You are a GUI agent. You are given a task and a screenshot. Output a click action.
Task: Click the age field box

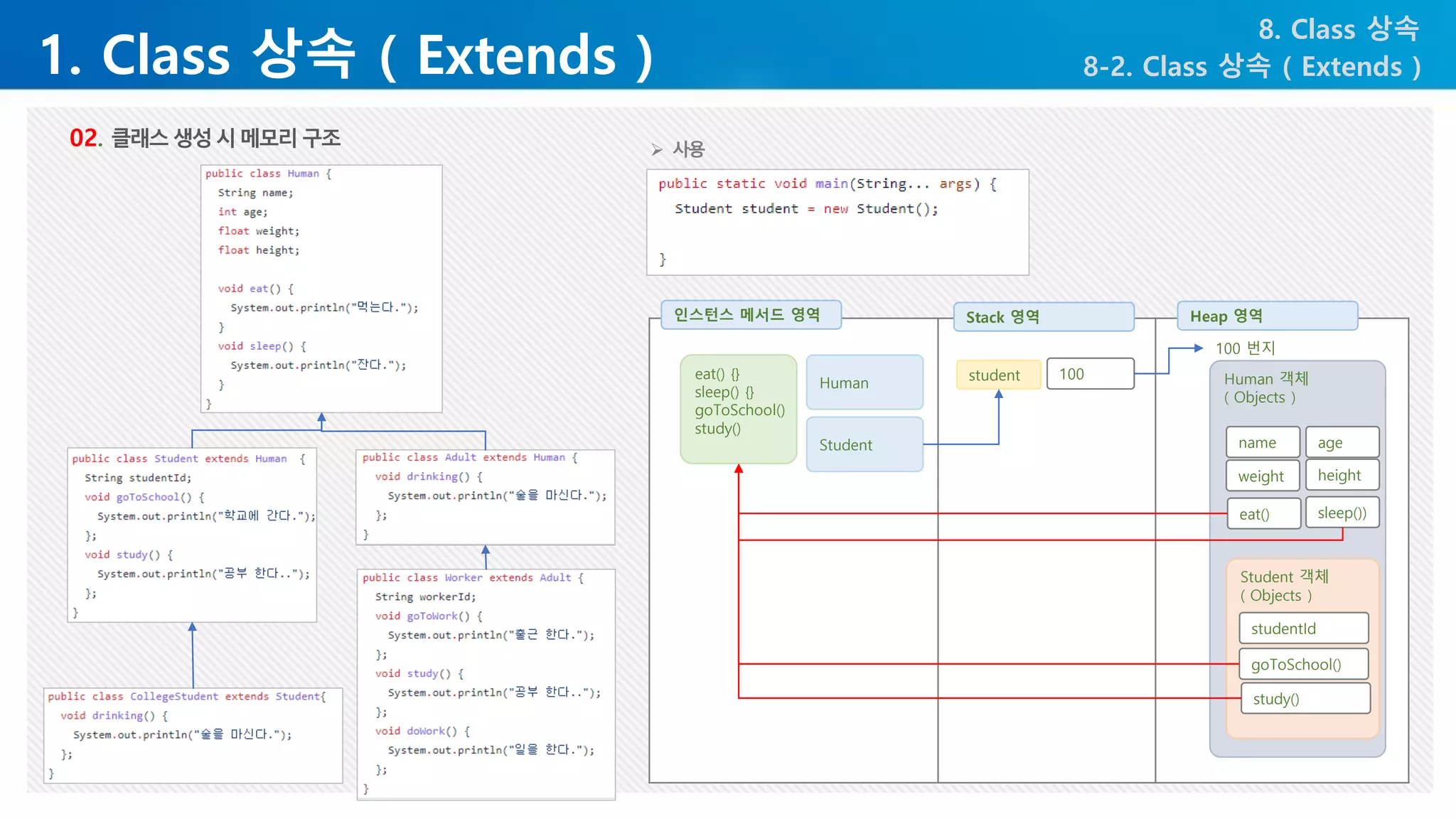[x=1342, y=442]
